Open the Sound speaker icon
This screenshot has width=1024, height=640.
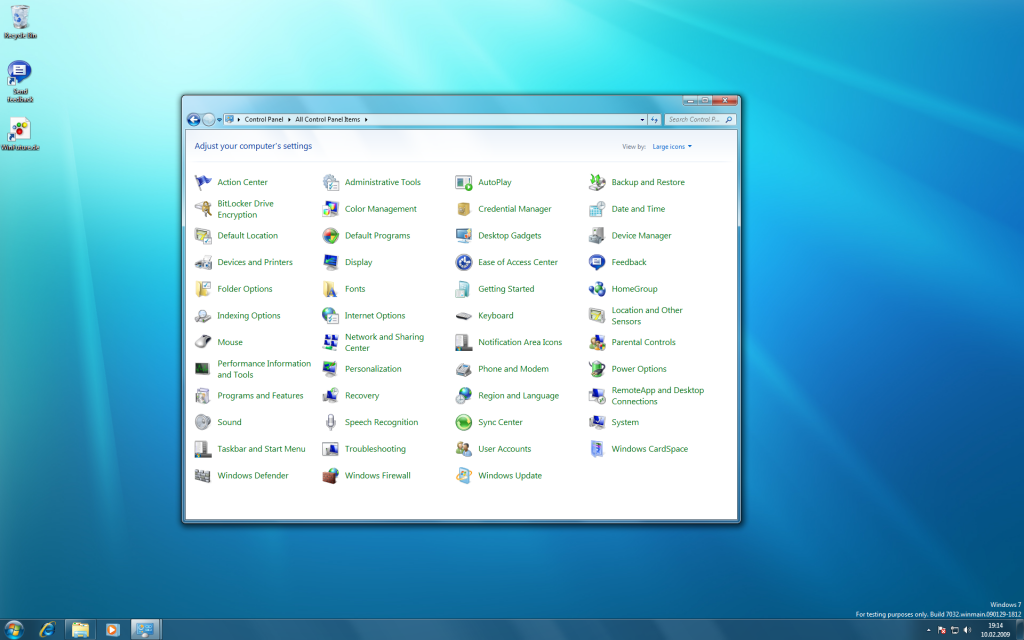tap(203, 423)
